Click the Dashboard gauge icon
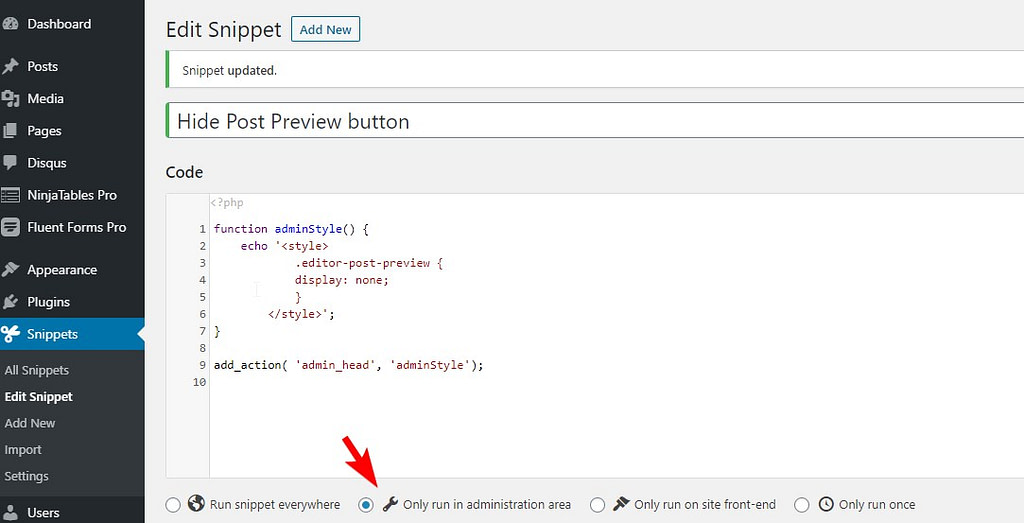1024x523 pixels. point(10,24)
